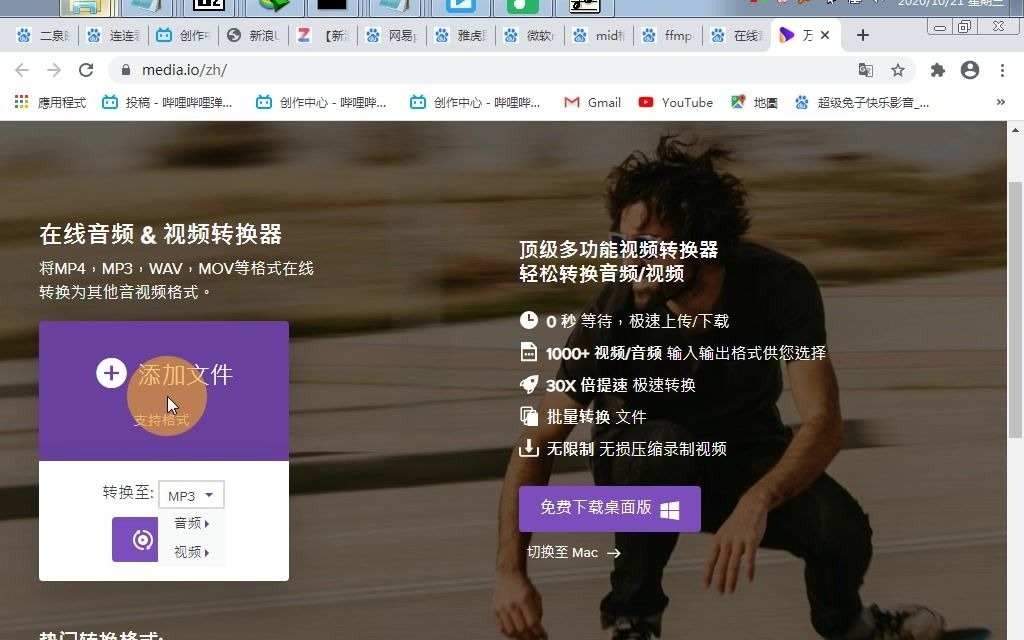Viewport: 1024px width, 640px height.
Task: Click the clock icon beside 0 秒 等待
Action: (528, 320)
